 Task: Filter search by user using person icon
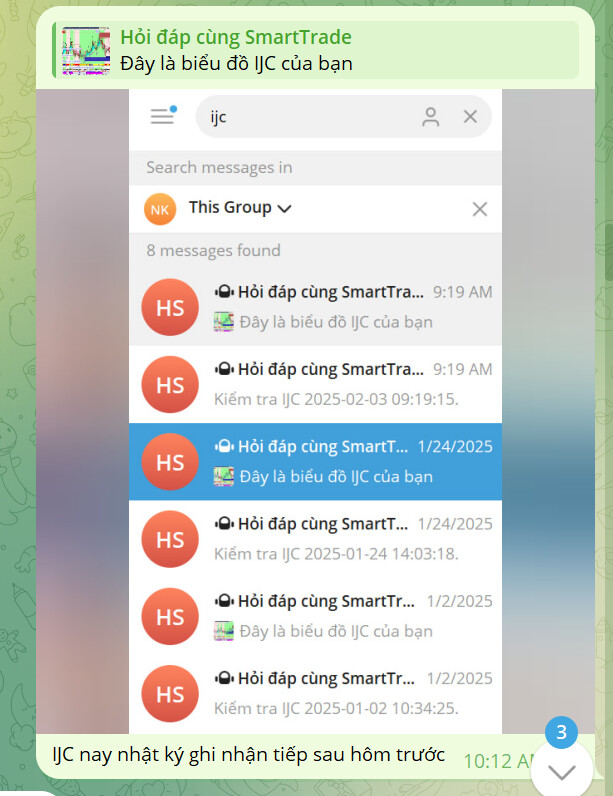(430, 117)
